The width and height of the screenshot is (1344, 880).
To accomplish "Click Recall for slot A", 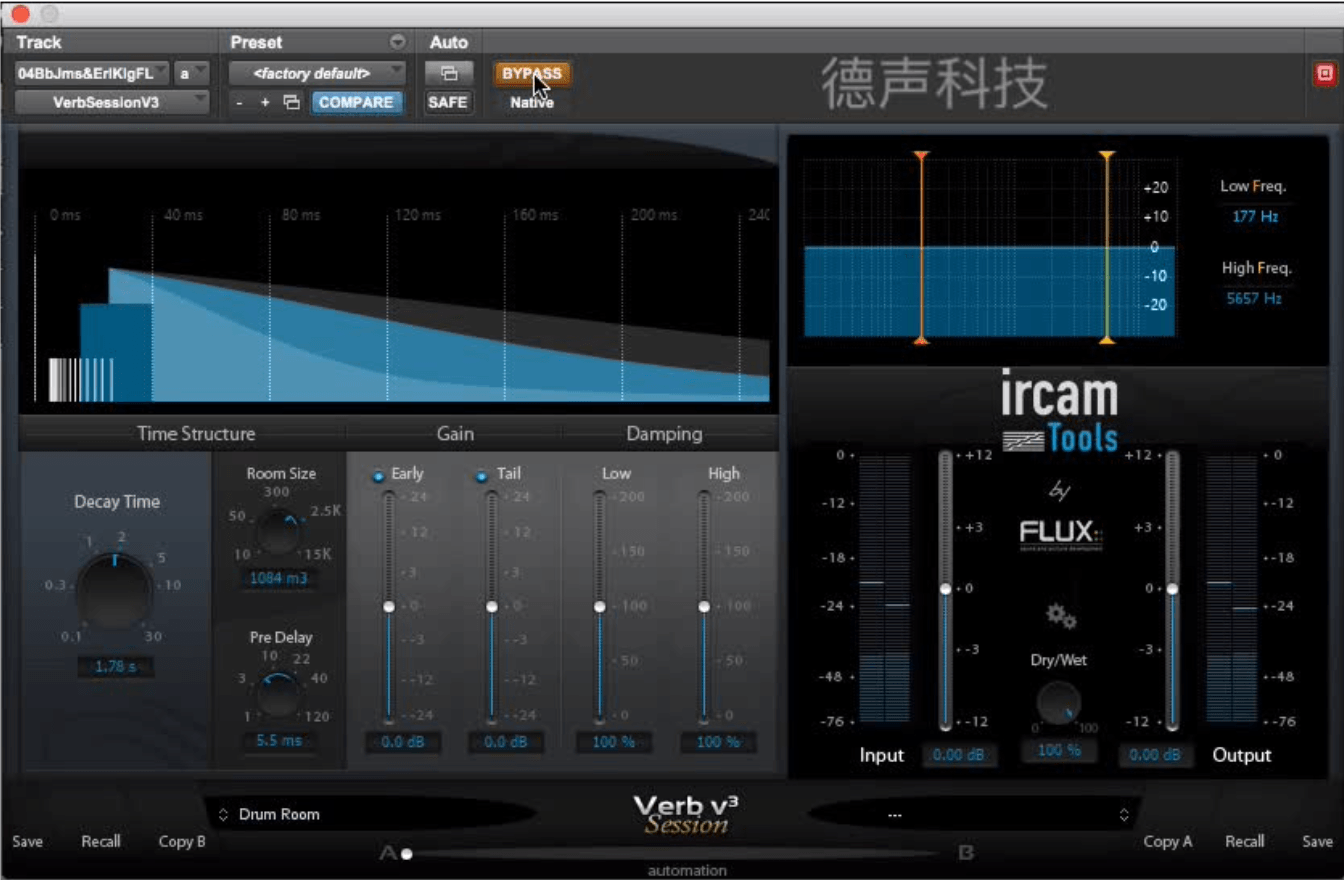I will pyautogui.click(x=101, y=841).
